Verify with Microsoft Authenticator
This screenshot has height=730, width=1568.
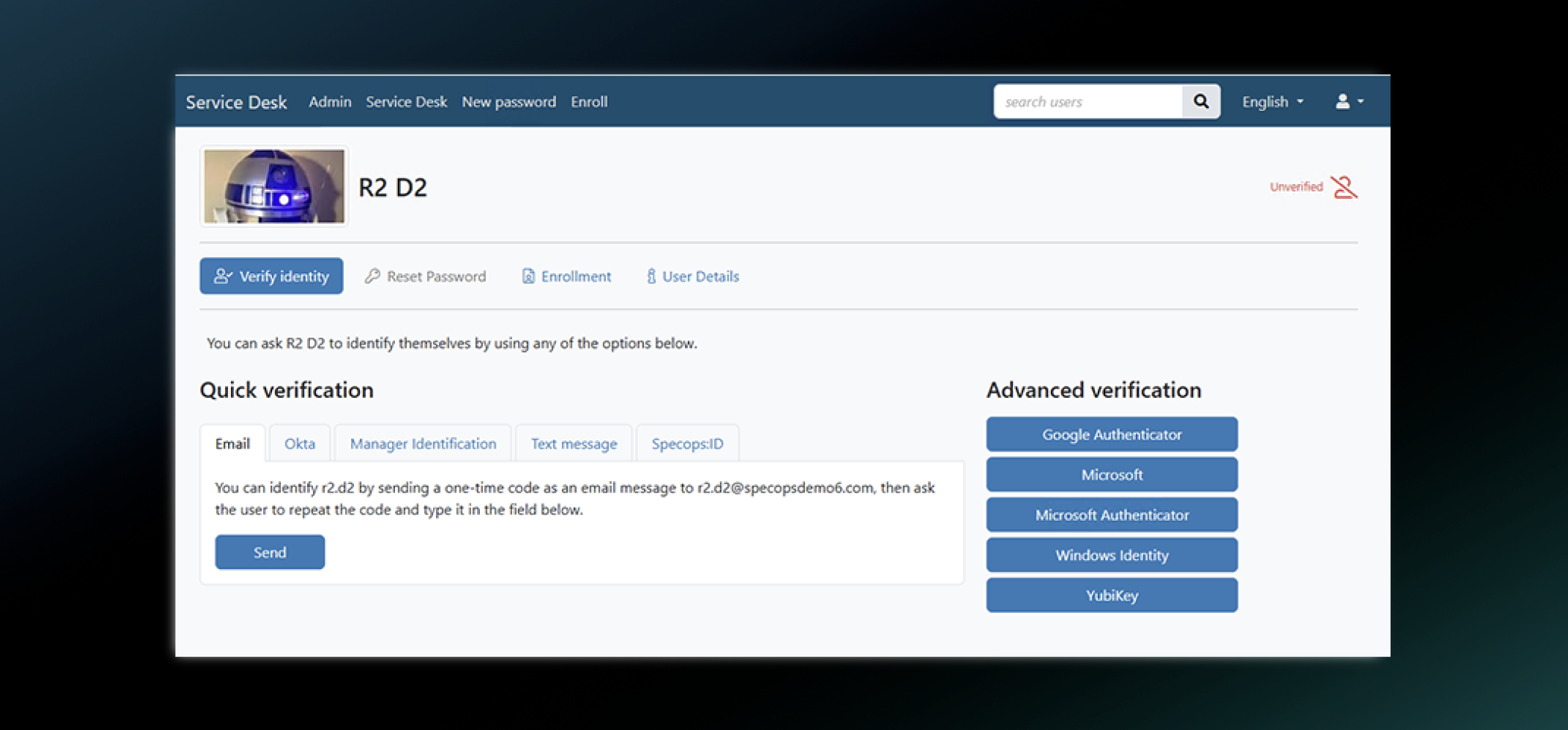1112,515
